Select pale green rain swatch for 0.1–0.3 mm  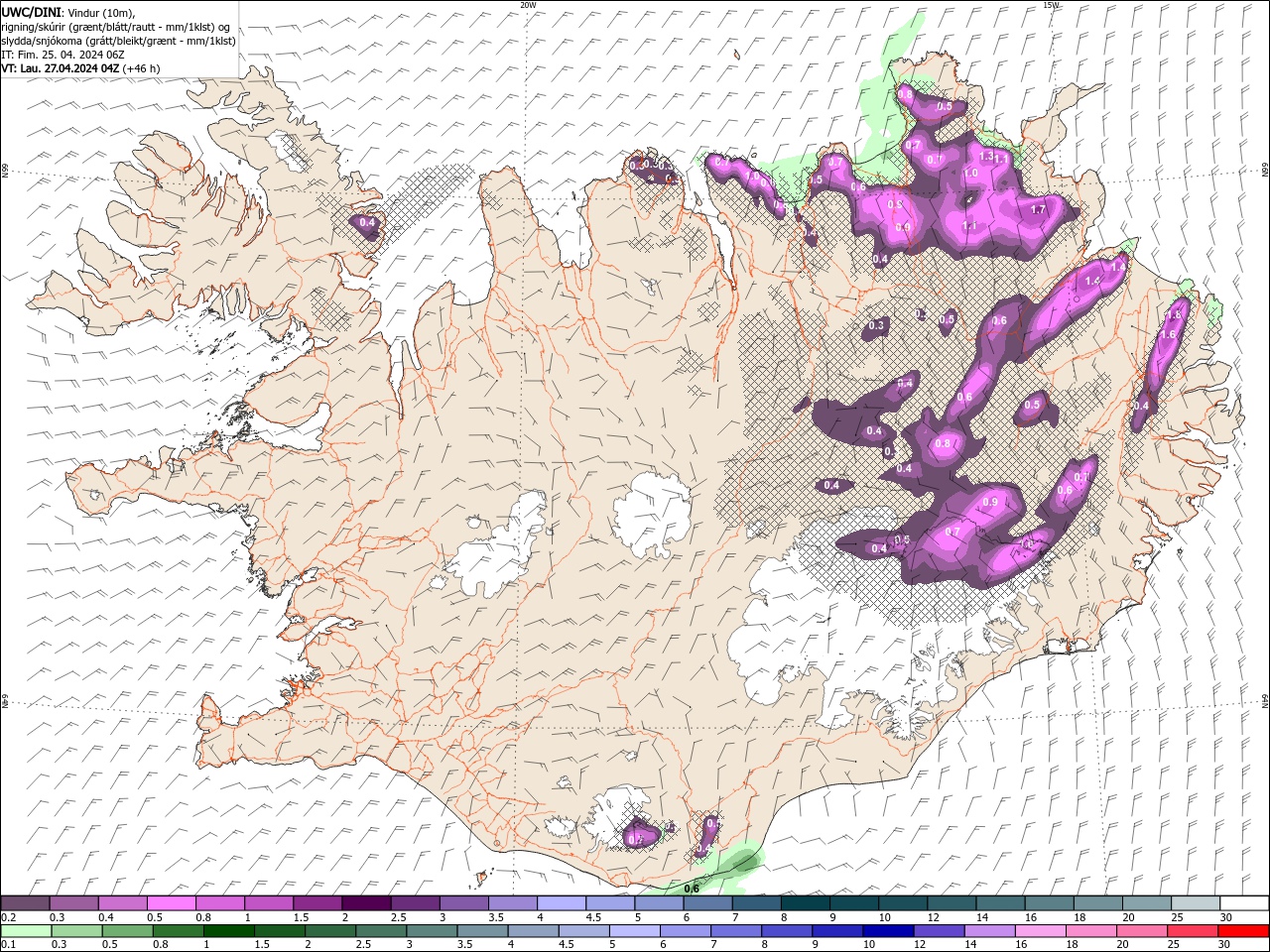(x=26, y=931)
